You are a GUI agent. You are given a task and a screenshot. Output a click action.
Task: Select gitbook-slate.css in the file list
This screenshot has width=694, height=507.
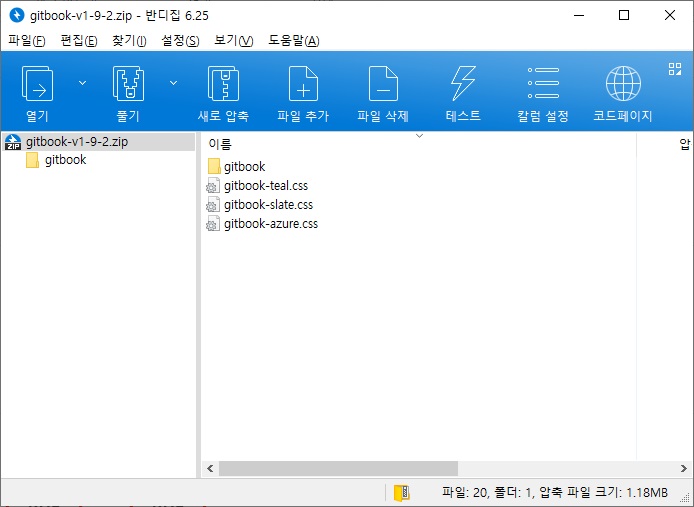[x=268, y=205]
